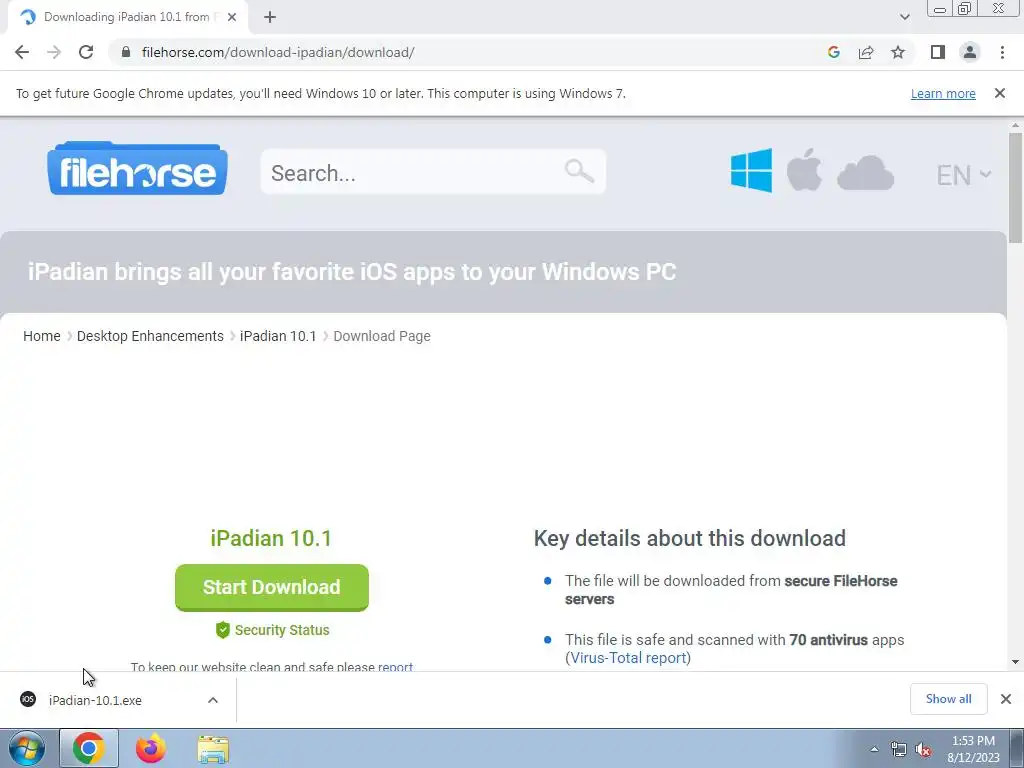View site information padlock icon
The width and height of the screenshot is (1024, 768).
coord(126,52)
